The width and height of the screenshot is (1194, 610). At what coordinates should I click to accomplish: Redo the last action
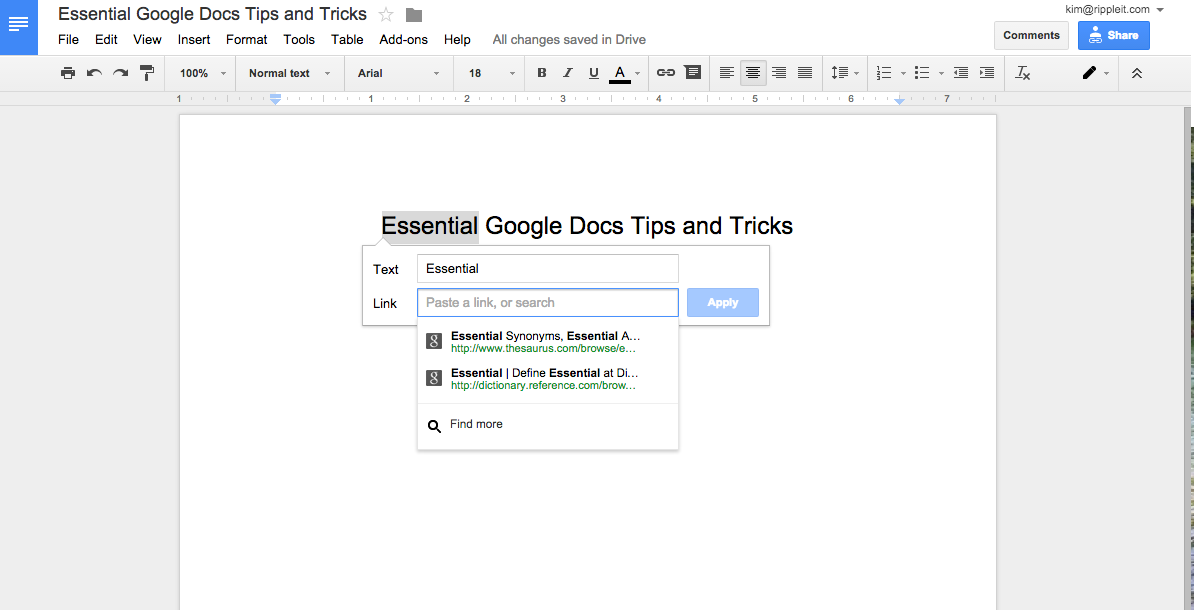click(120, 73)
